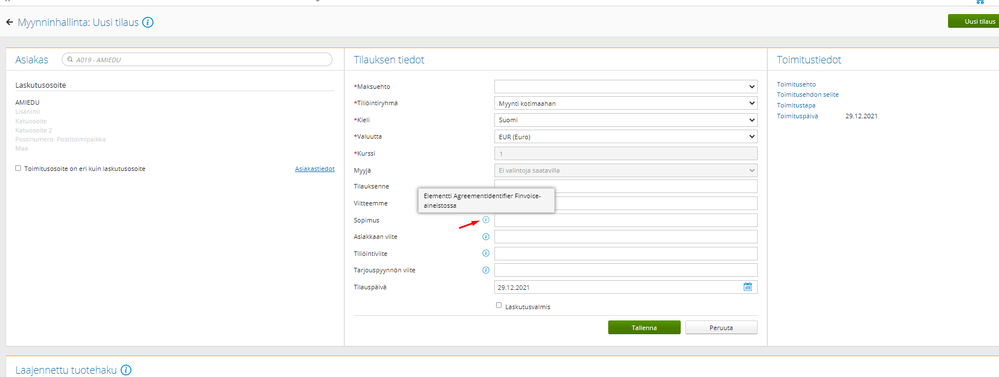Open the calendar picker for Tilauspäivä
Image resolution: width=999 pixels, height=377 pixels.
coord(748,287)
